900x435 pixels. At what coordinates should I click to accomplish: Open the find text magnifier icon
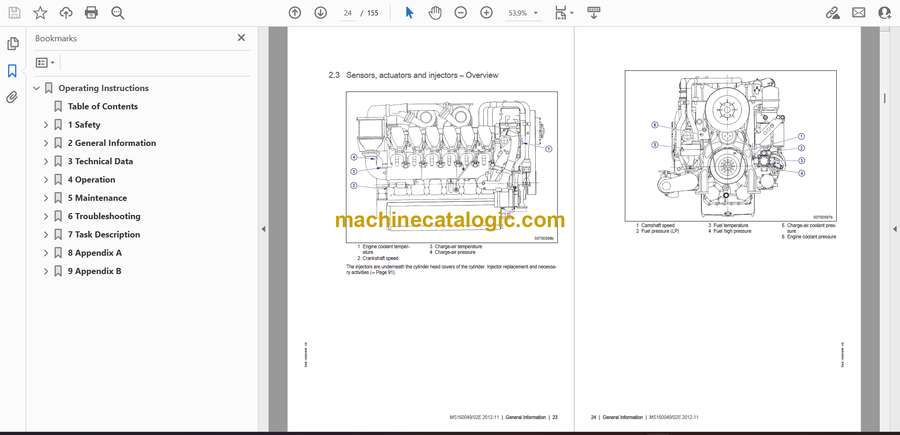pyautogui.click(x=118, y=13)
